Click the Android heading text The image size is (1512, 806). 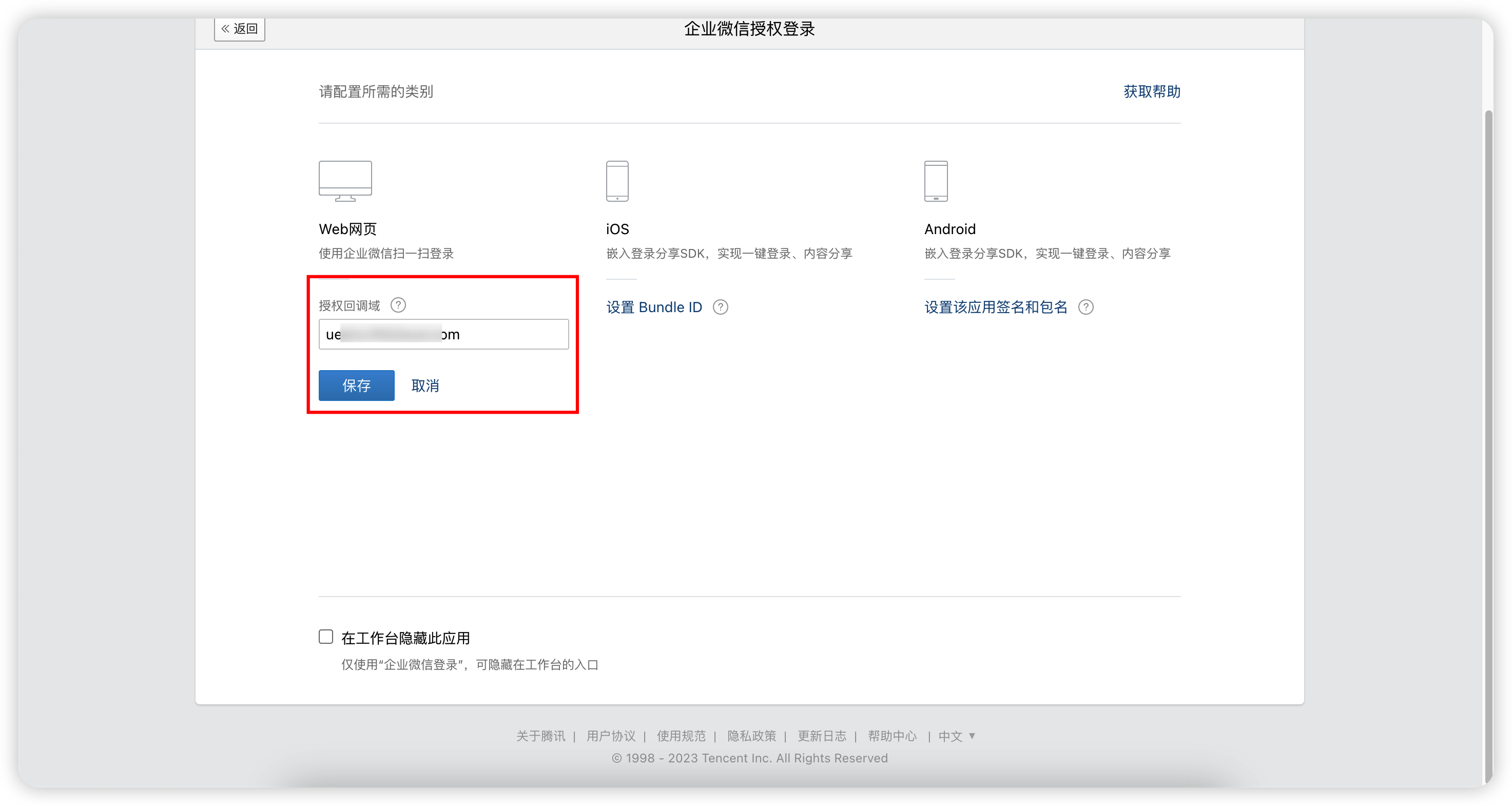coord(949,229)
